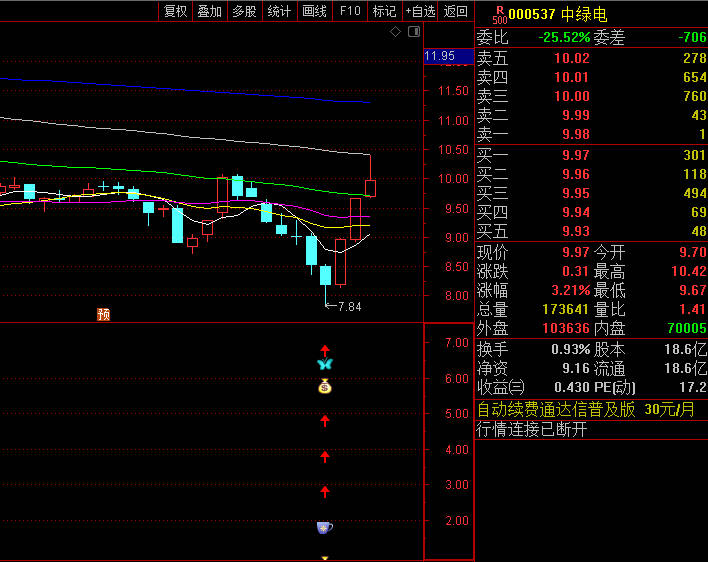The width and height of the screenshot is (708, 562).
Task: Click the 预 forecast marker icon
Action: point(103,314)
